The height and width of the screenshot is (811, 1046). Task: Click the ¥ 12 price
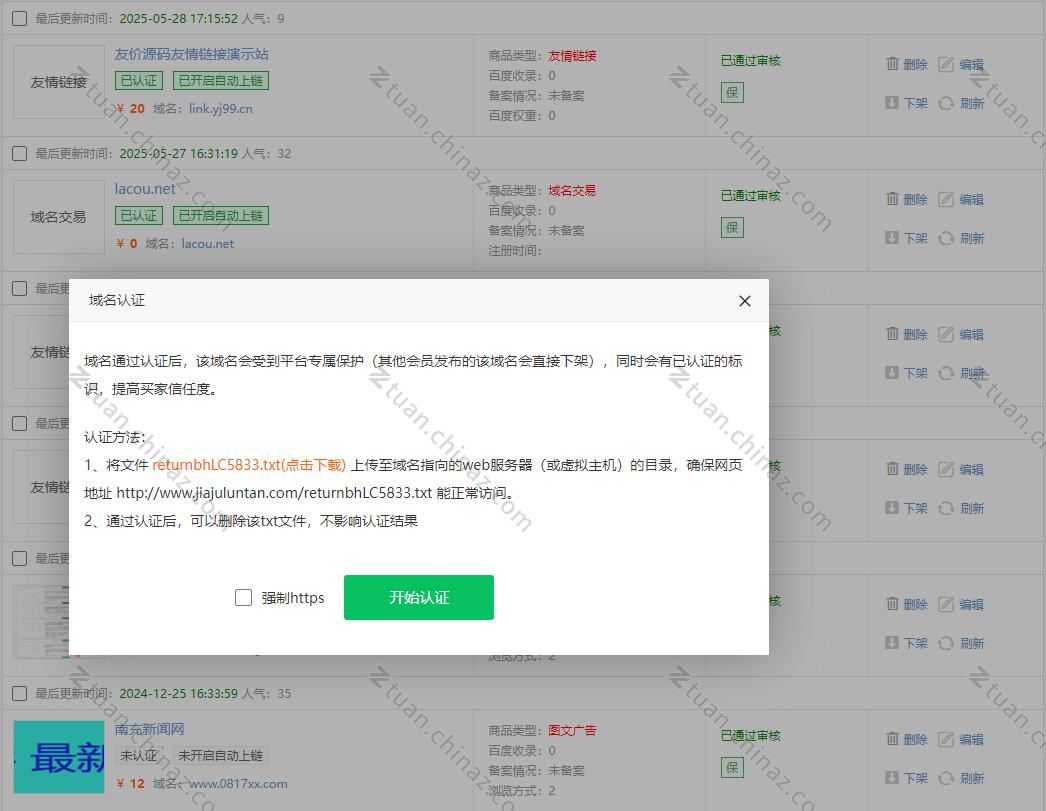[130, 784]
